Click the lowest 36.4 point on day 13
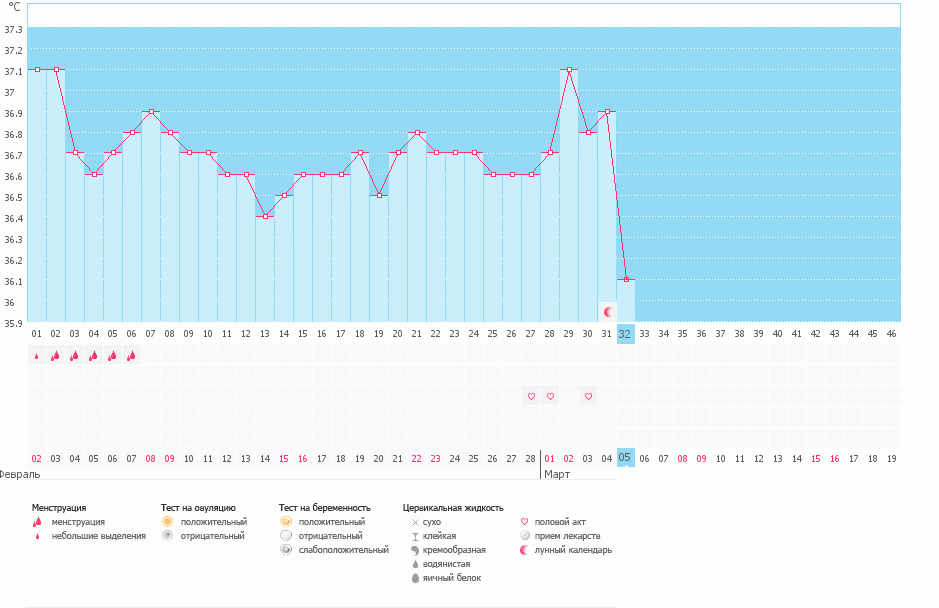 (265, 217)
